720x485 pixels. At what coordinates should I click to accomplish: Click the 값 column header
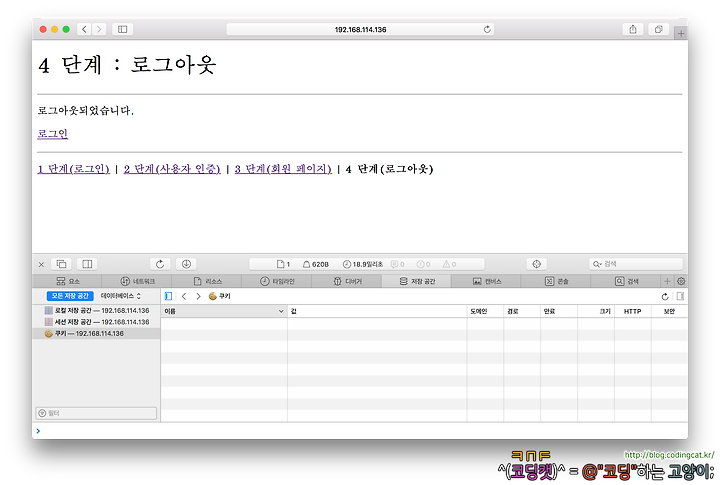click(377, 311)
